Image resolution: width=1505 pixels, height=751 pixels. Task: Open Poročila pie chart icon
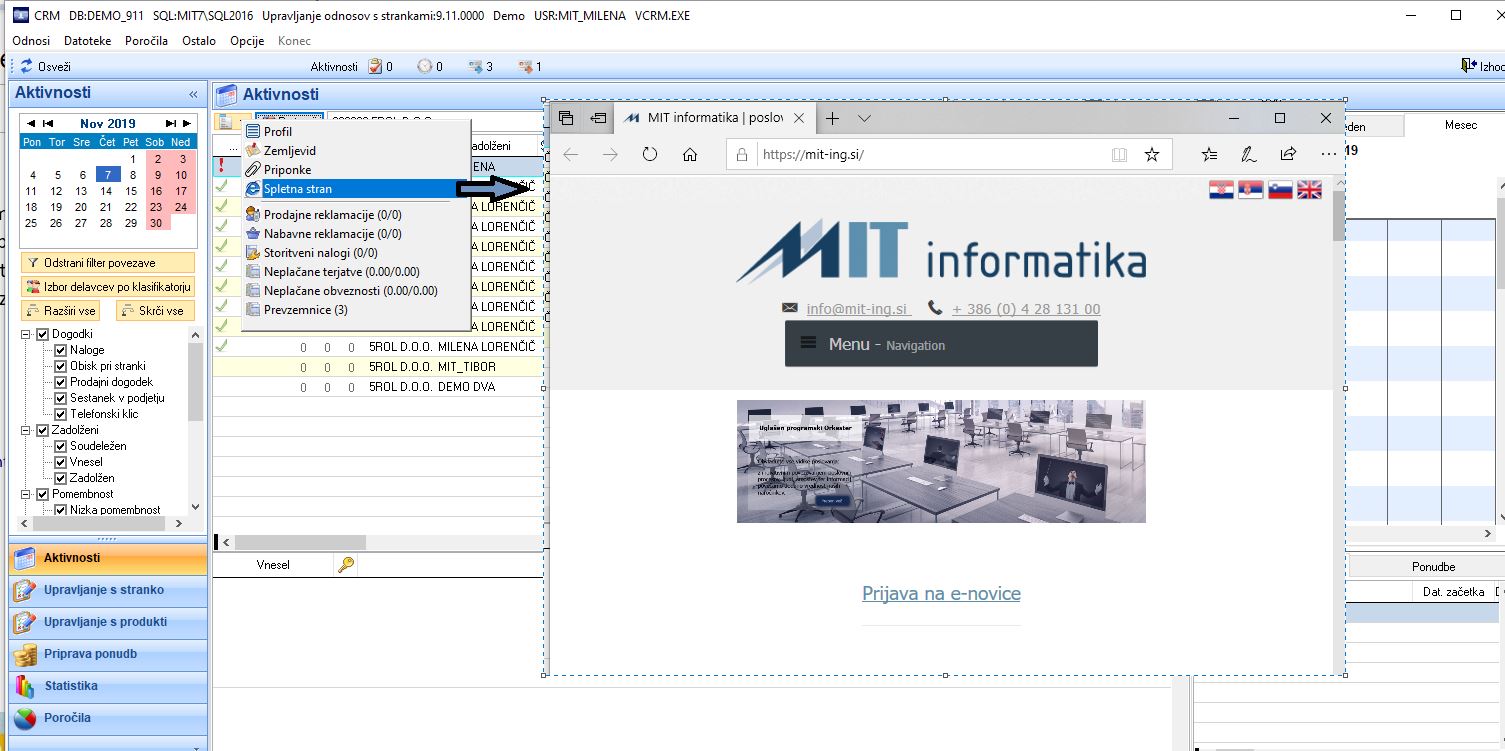(x=26, y=718)
